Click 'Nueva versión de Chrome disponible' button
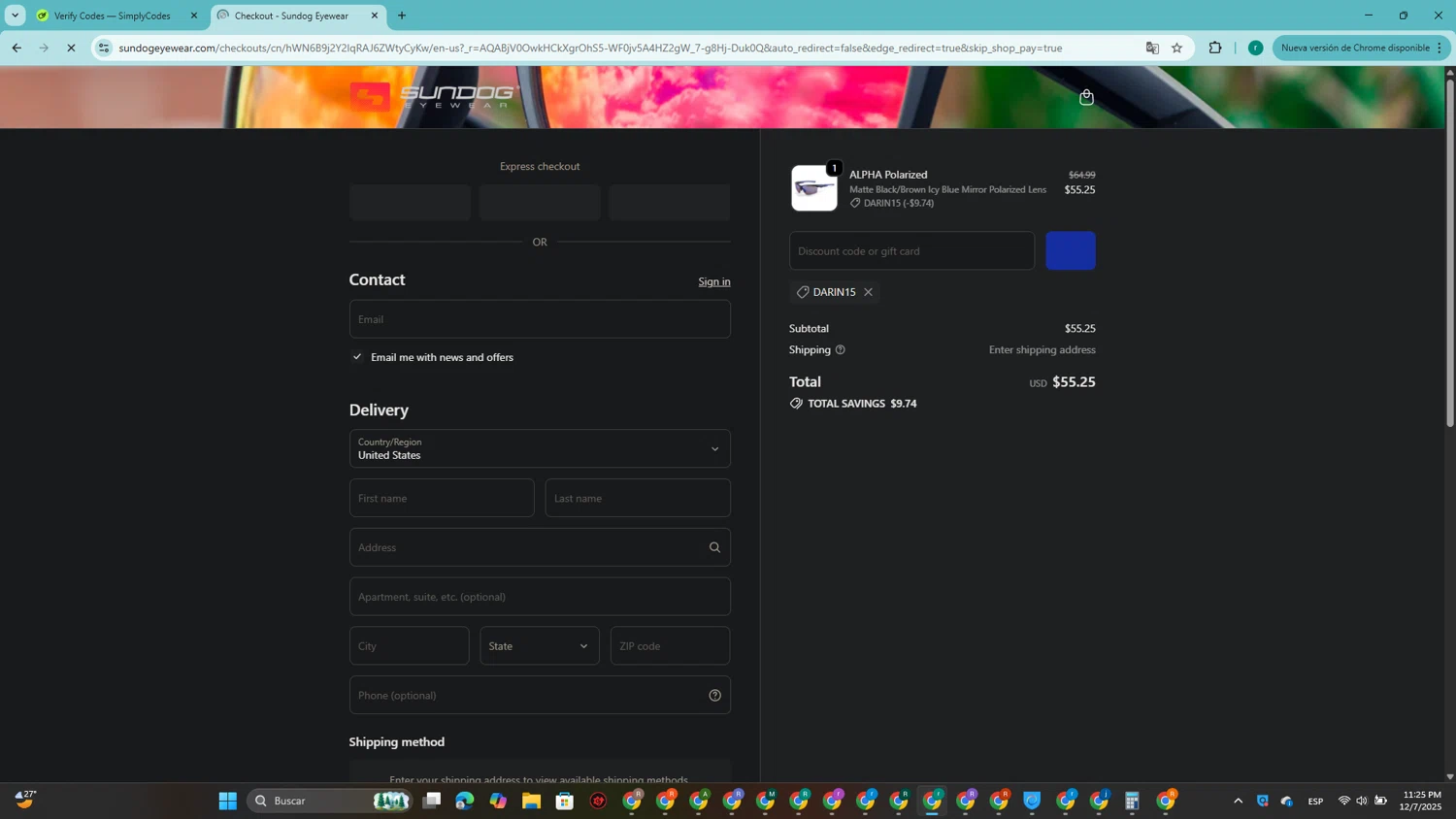1456x819 pixels. 1361,48
